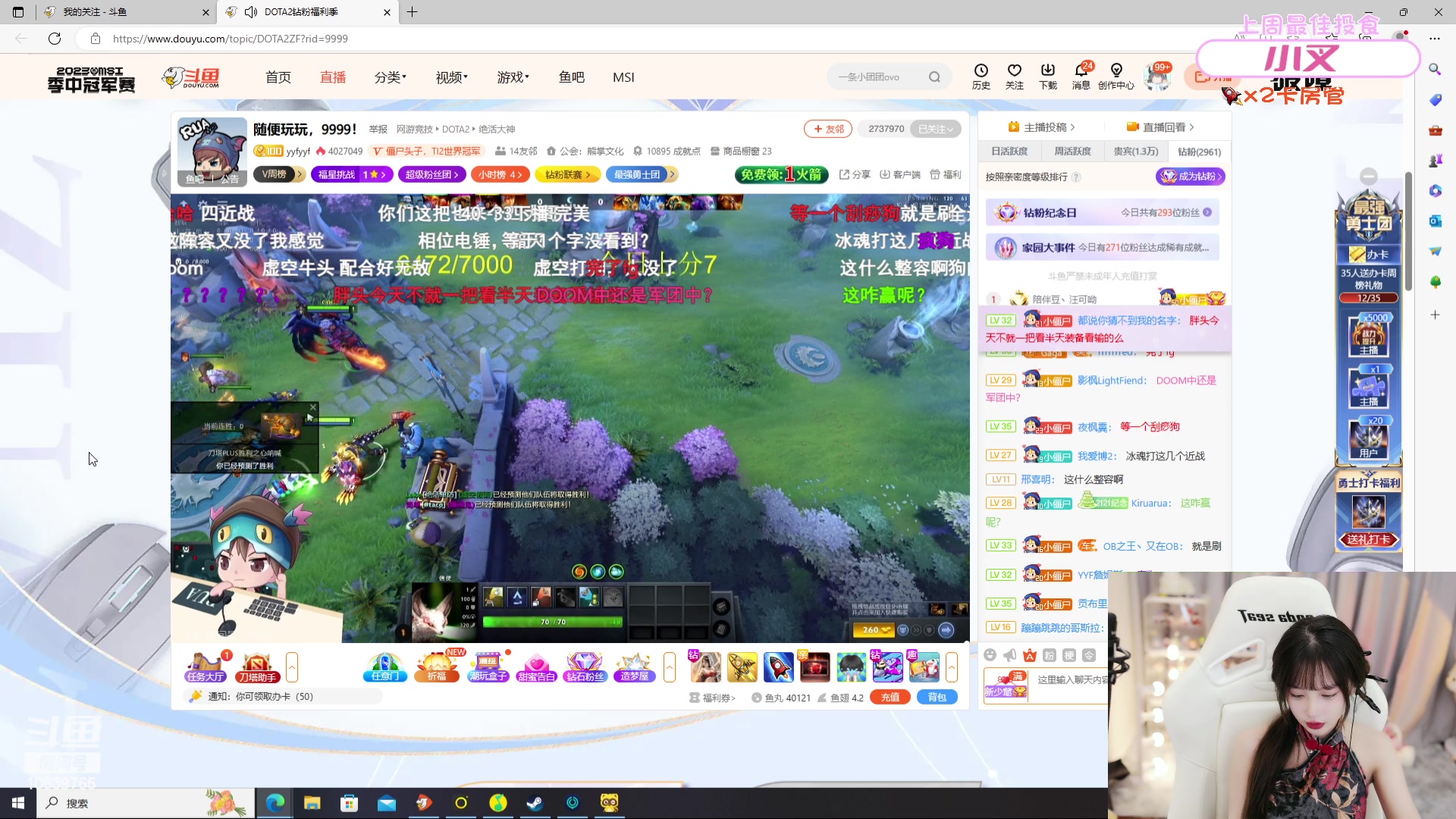Screen dimensions: 1456x819
Task: Switch to 日活跃度 tab
Action: [x=1009, y=152]
